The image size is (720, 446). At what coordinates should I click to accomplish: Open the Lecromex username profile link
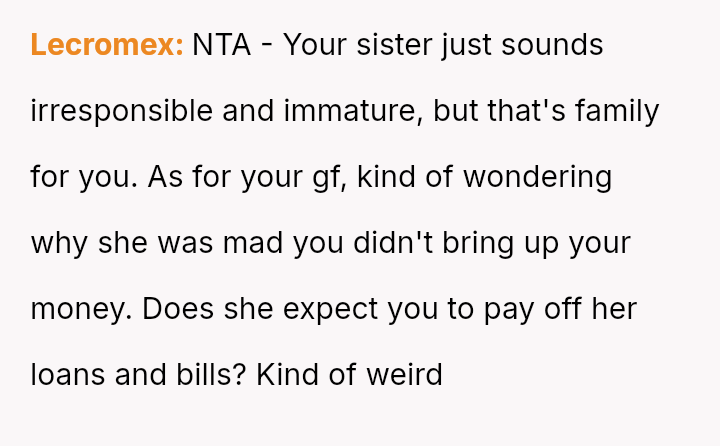[106, 45]
